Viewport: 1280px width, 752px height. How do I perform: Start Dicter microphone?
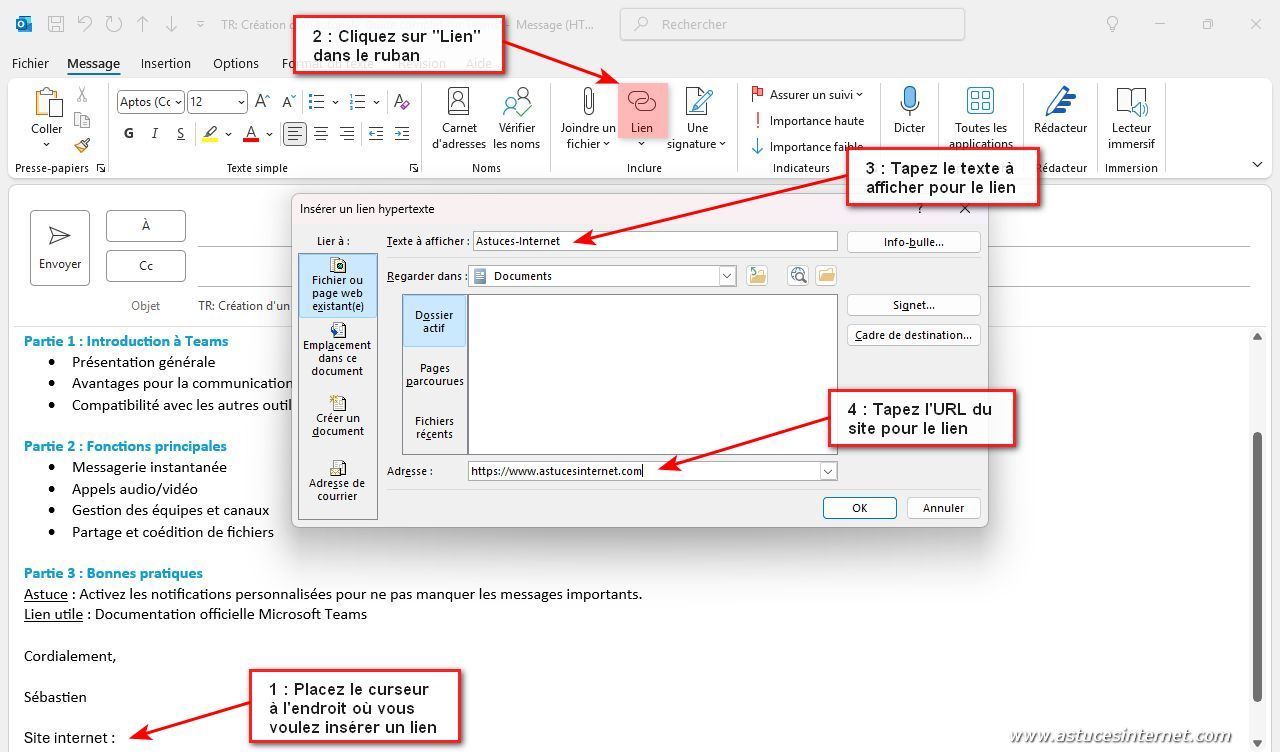click(909, 110)
